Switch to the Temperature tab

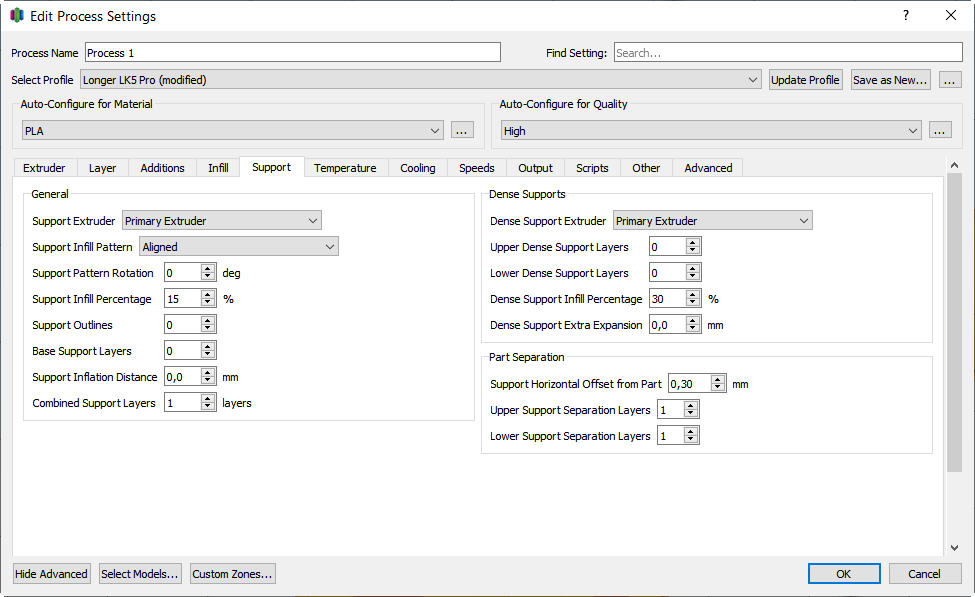[x=345, y=168]
